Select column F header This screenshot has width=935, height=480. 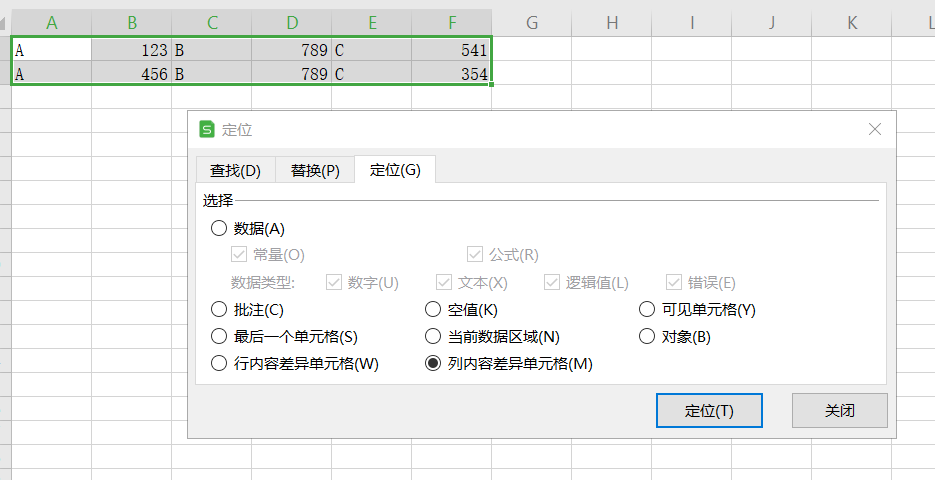coord(451,23)
